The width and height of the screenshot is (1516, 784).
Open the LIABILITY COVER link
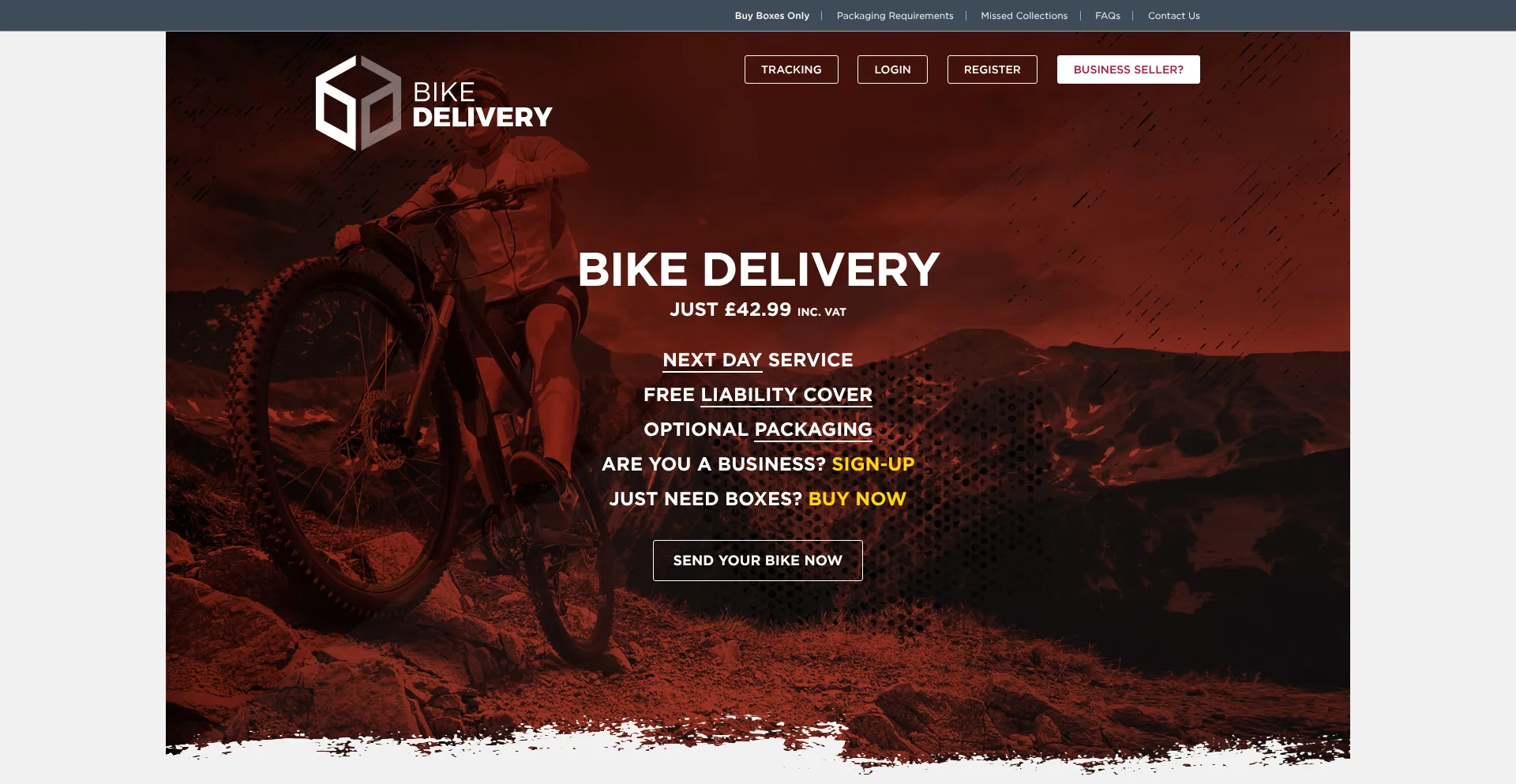[786, 395]
